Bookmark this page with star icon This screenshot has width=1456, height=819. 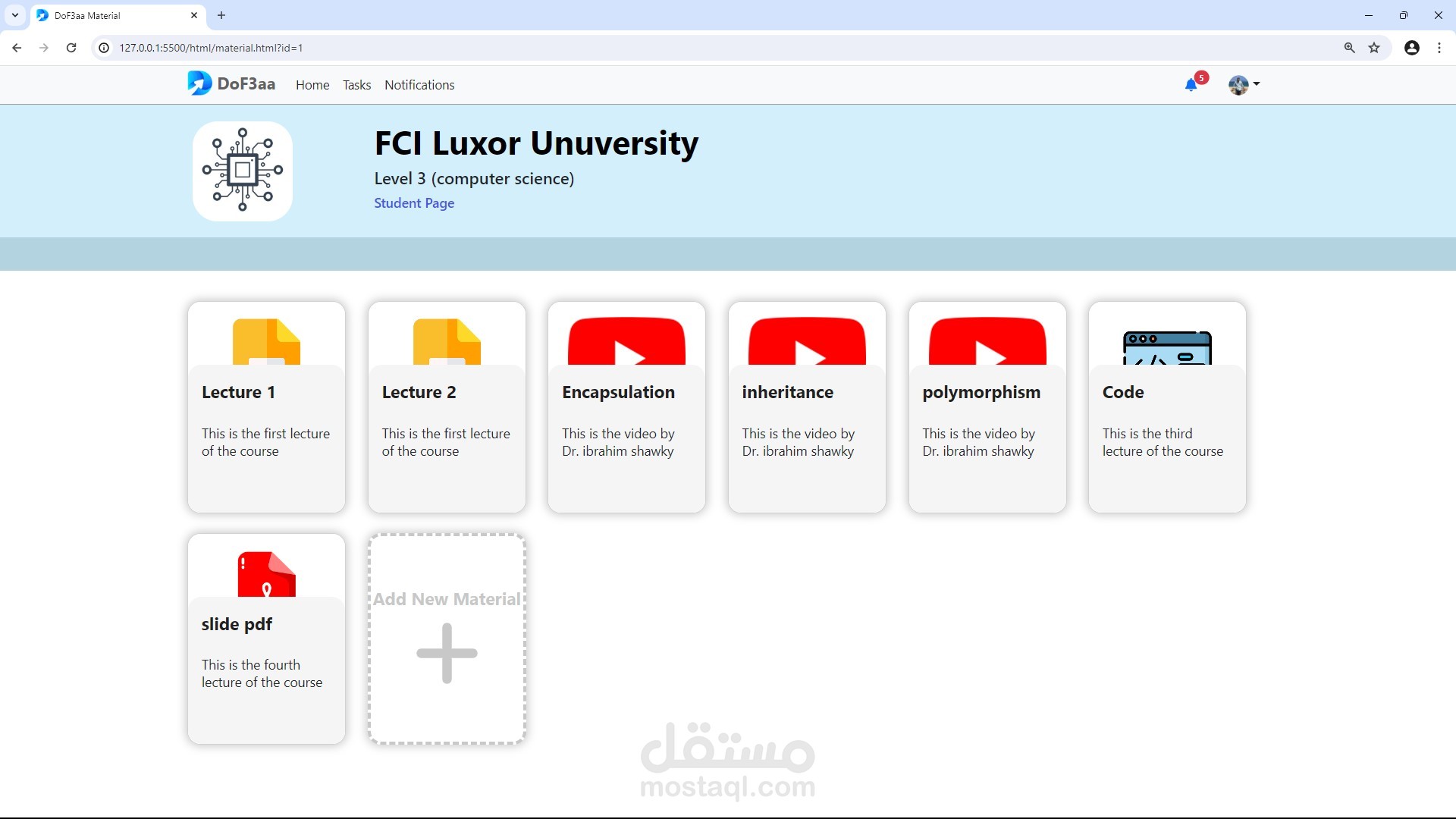(1374, 48)
